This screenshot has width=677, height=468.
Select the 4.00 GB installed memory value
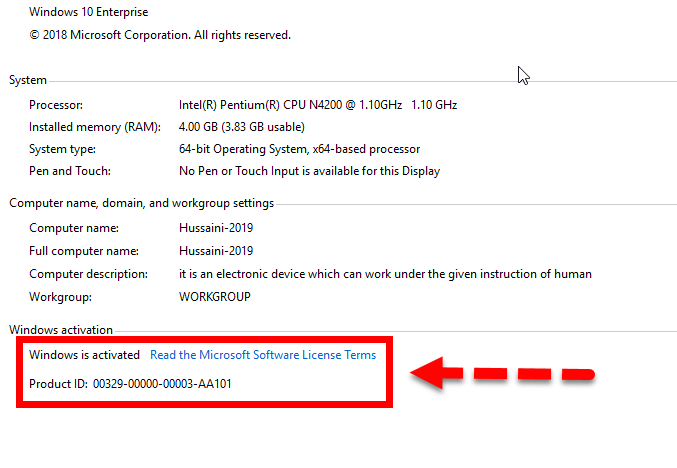(240, 127)
